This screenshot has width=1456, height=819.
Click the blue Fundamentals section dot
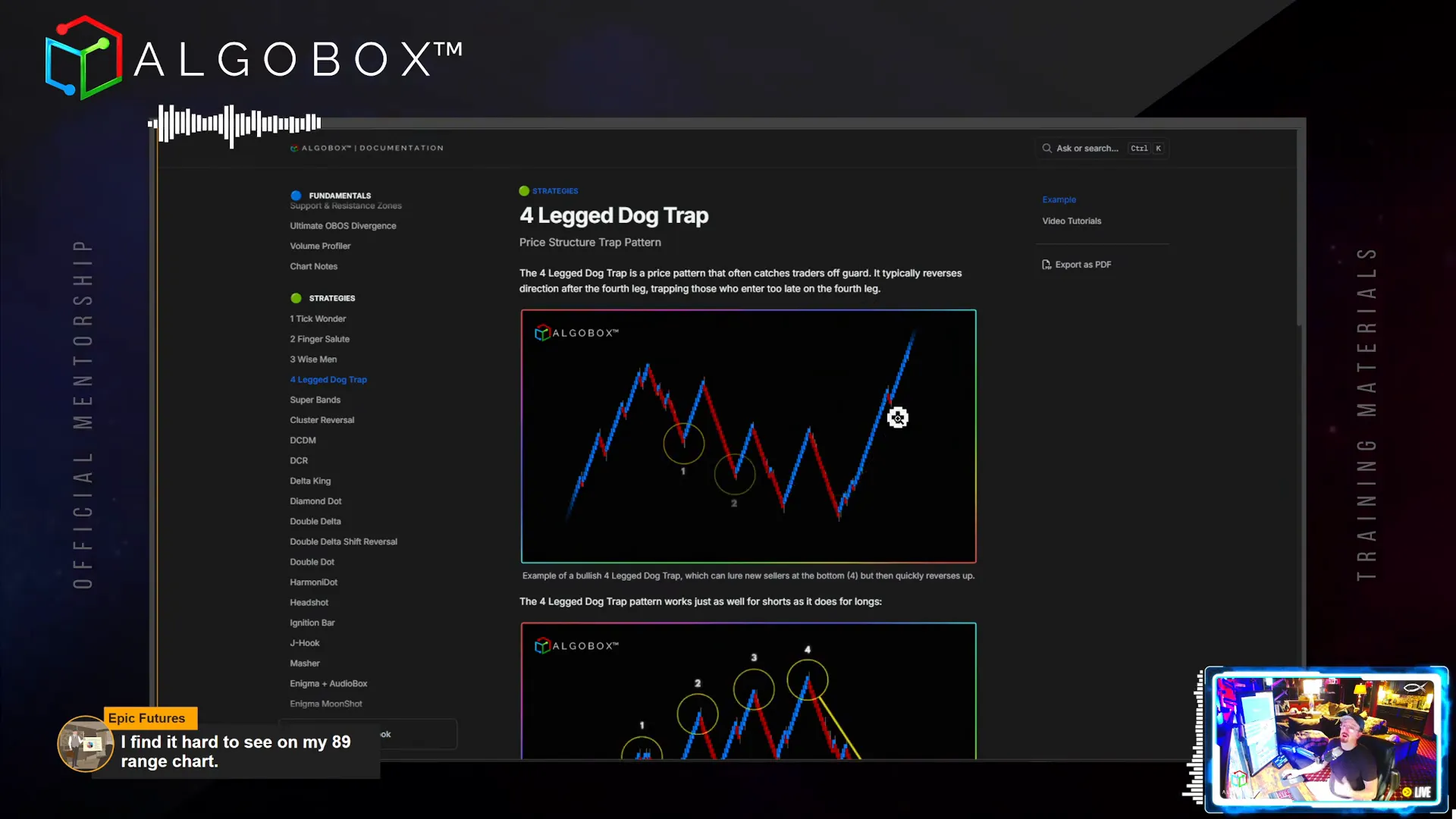tap(296, 196)
